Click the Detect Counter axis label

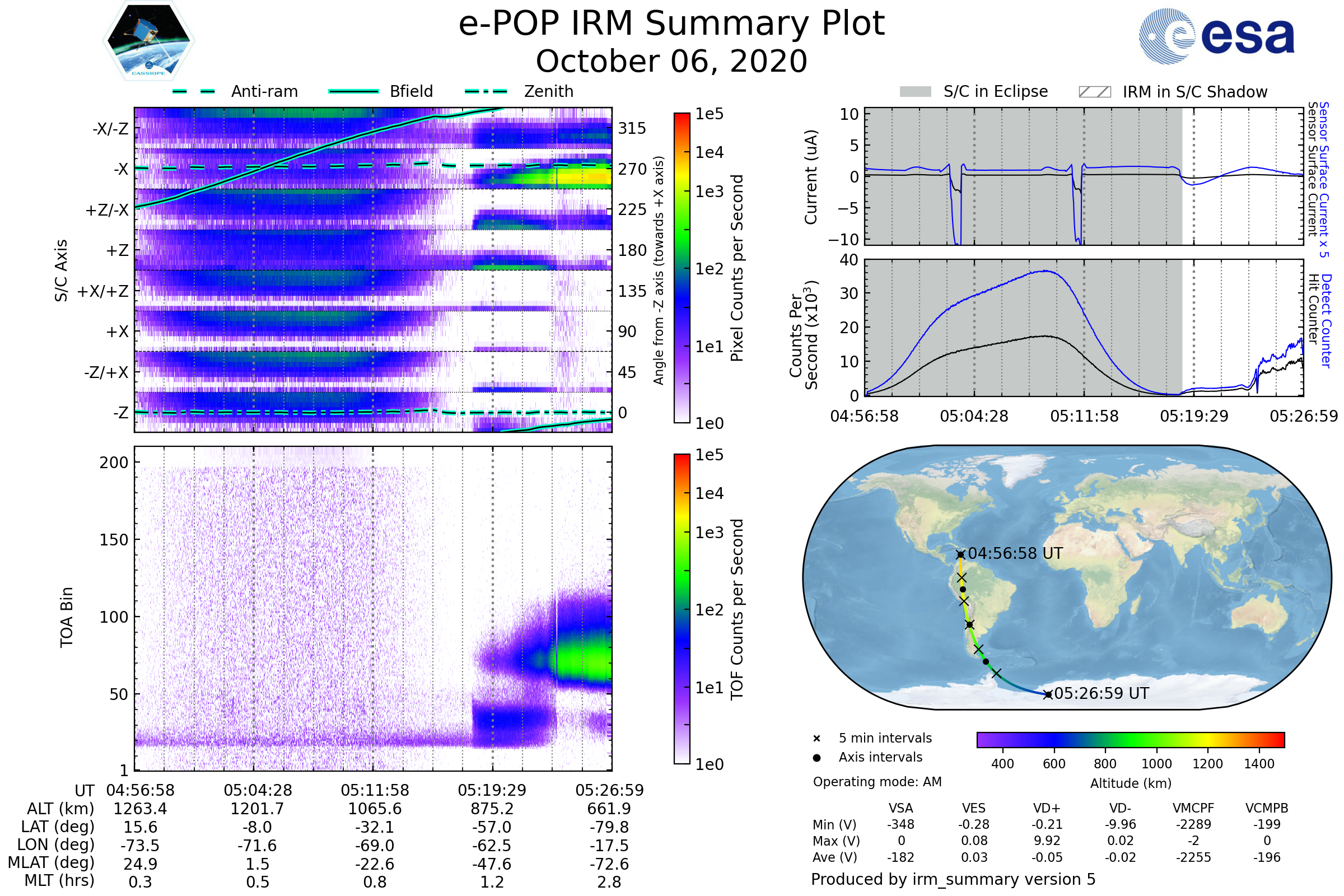point(1327,321)
